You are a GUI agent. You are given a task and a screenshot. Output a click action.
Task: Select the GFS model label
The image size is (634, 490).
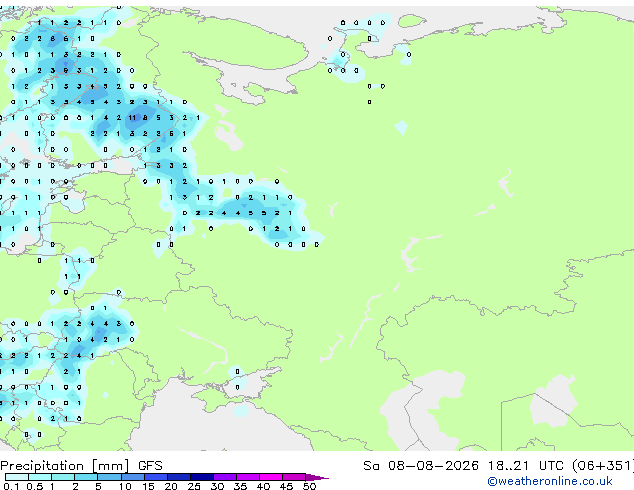150,466
